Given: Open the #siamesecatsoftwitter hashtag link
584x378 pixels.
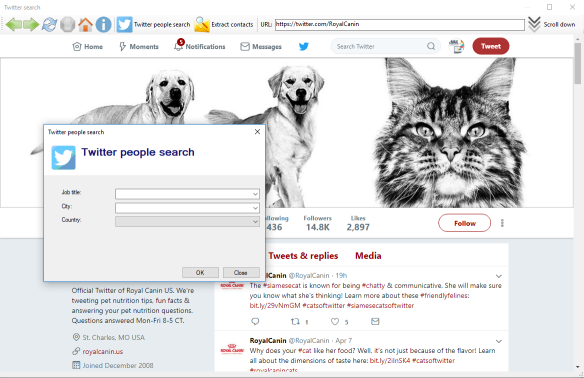Looking at the screenshot, I should (380, 306).
